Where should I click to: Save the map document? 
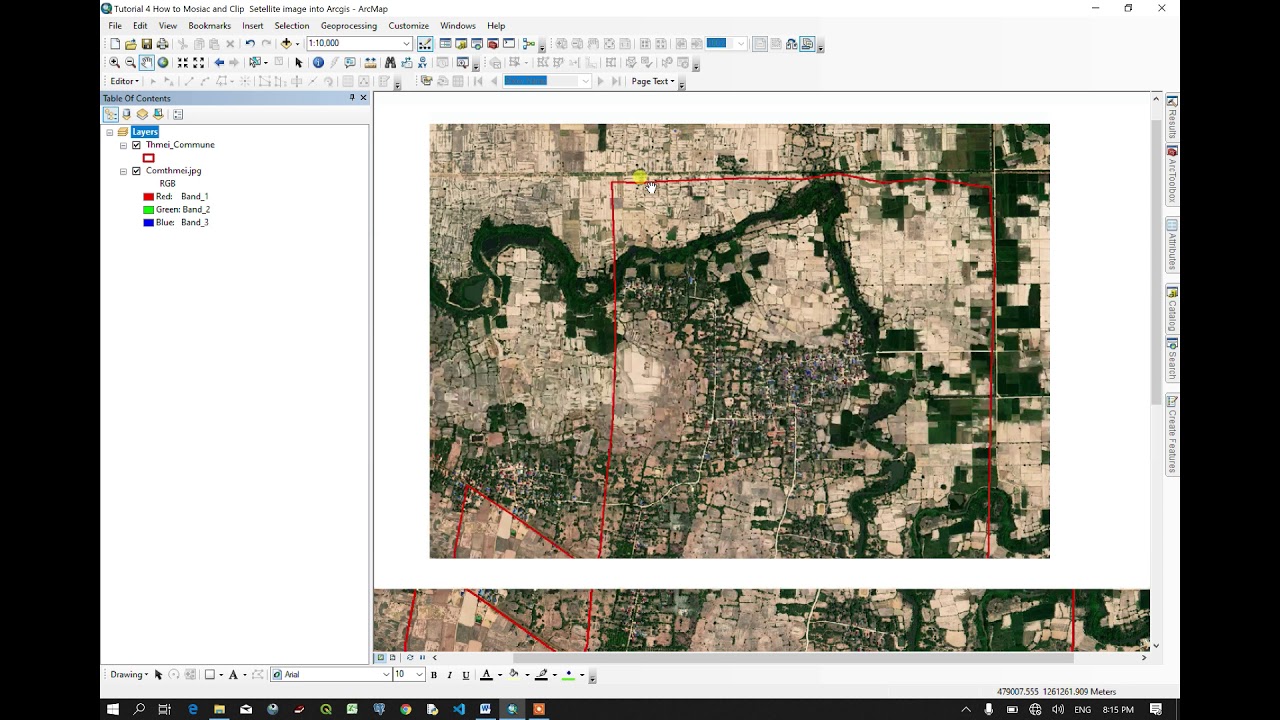[147, 43]
